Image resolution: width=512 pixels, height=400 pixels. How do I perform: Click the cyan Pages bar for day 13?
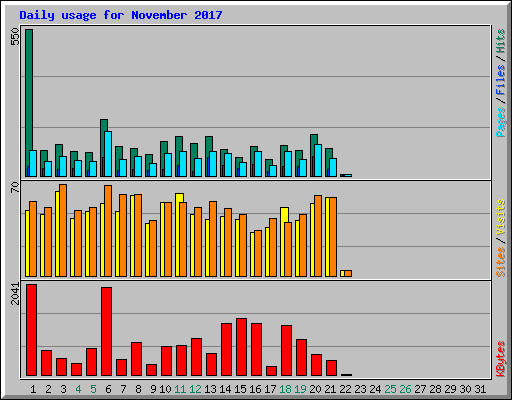213,164
